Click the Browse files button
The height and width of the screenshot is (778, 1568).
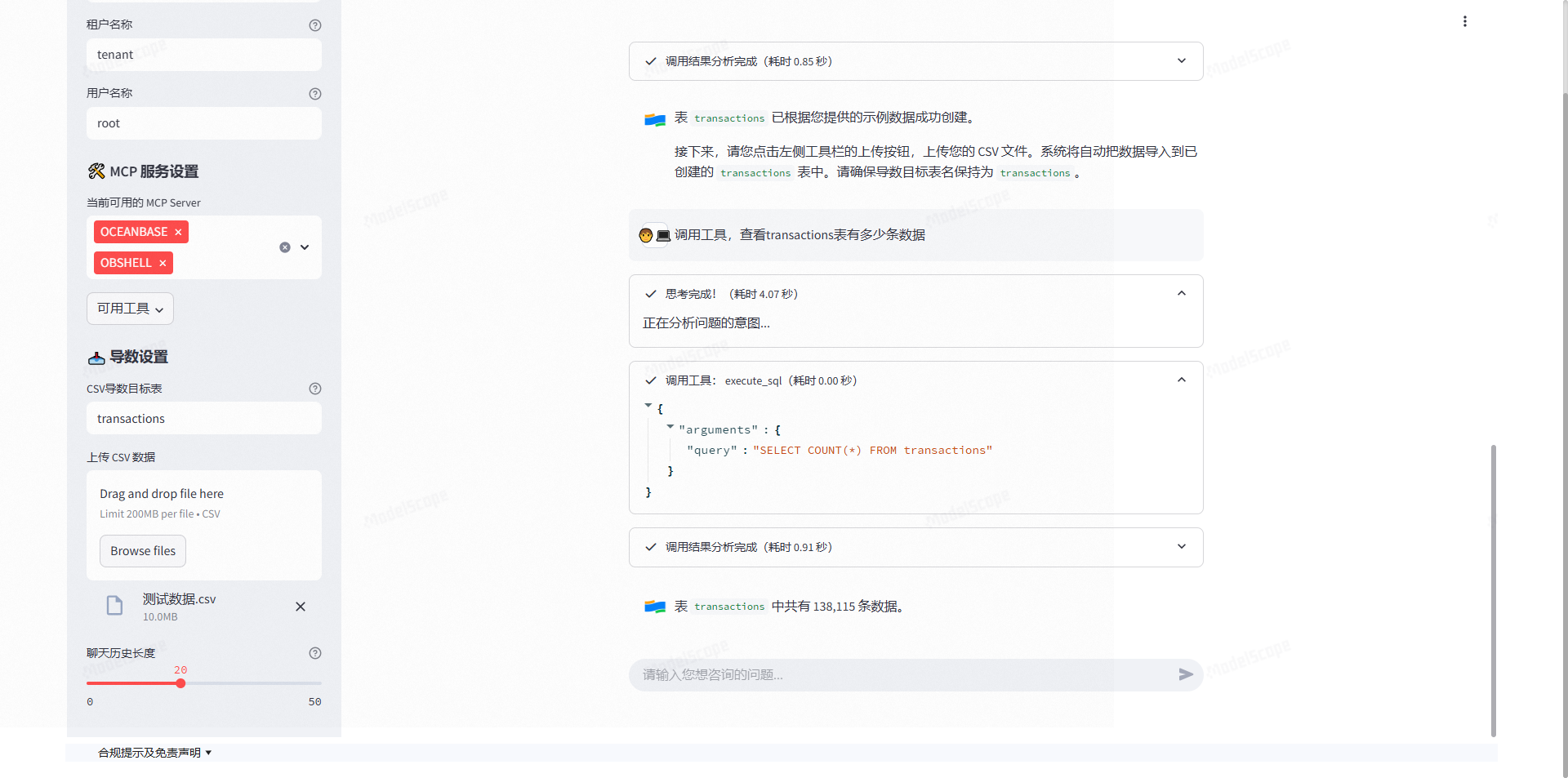click(x=142, y=551)
